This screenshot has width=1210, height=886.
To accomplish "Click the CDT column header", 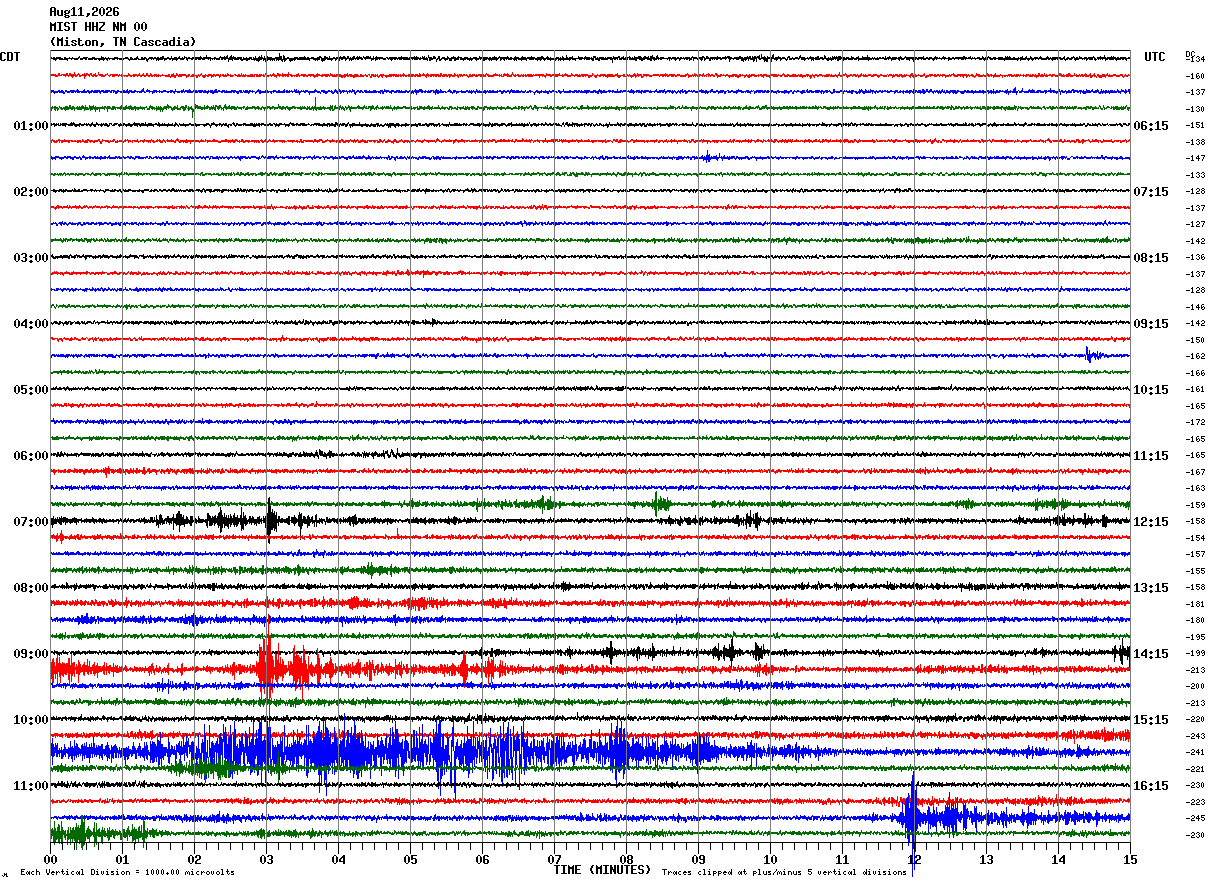I will point(10,57).
